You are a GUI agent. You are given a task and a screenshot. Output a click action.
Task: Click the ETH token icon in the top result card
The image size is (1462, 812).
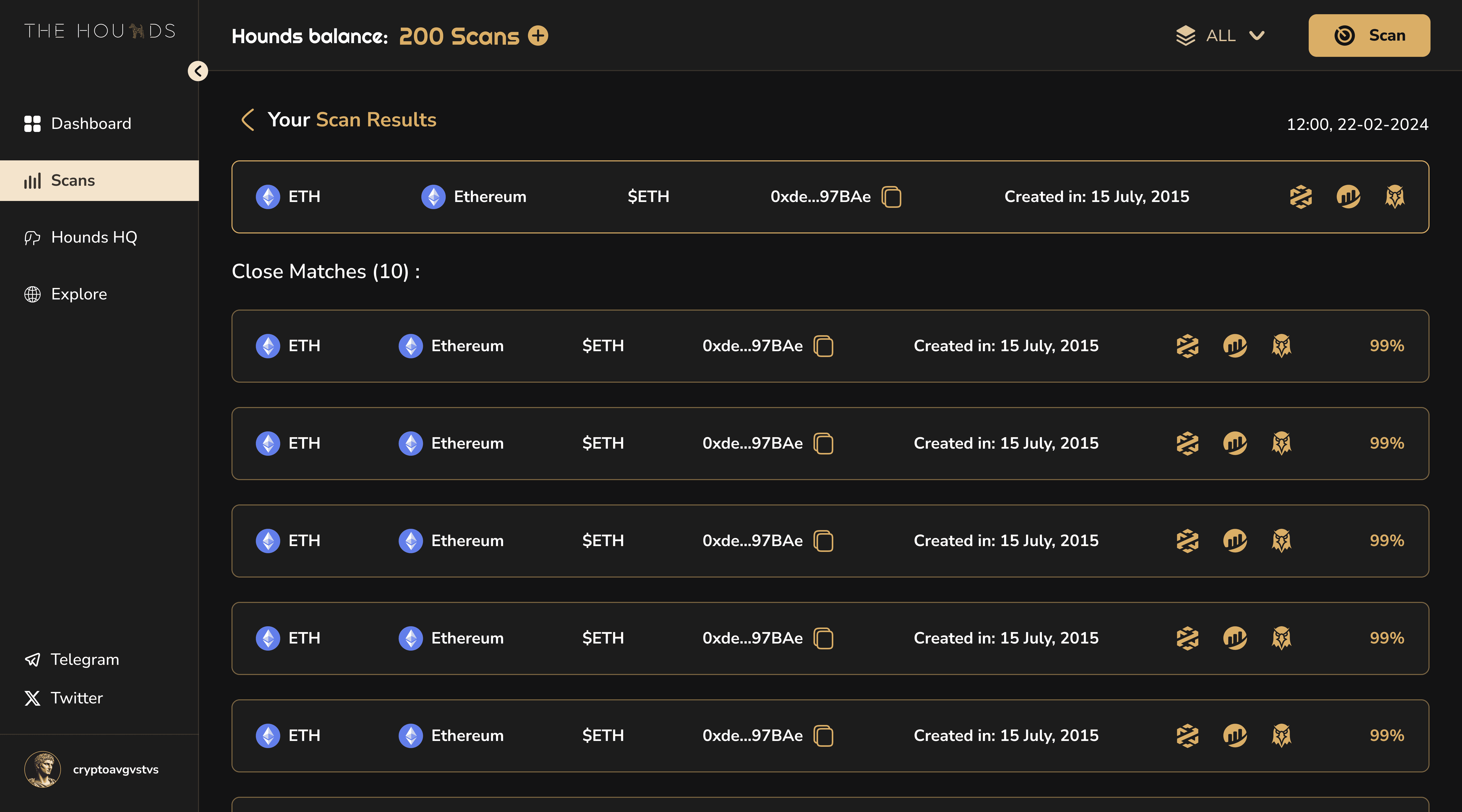(x=268, y=197)
